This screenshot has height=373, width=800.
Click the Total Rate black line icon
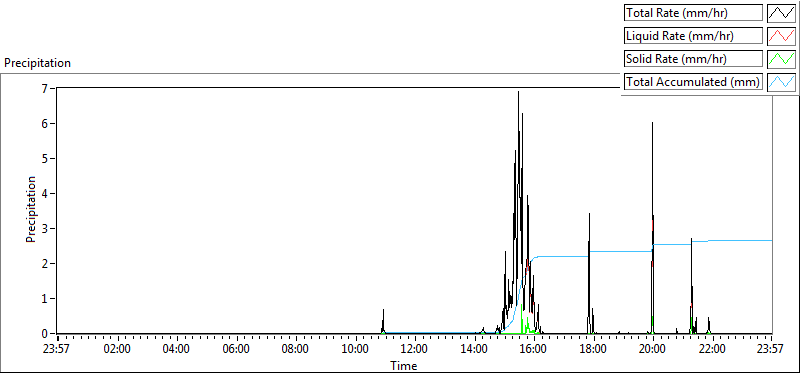tap(781, 13)
